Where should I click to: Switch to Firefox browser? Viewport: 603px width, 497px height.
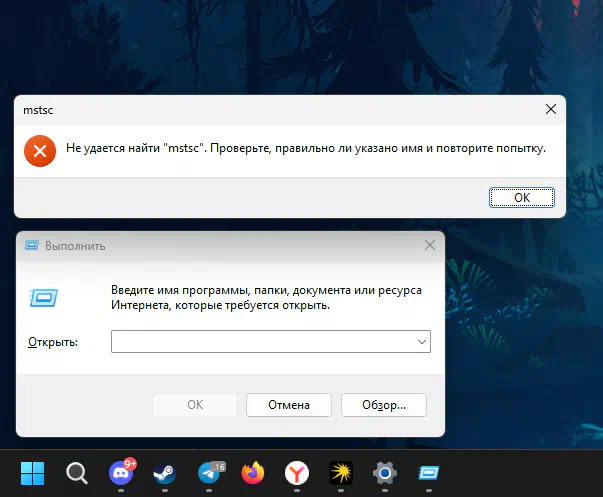coord(253,473)
